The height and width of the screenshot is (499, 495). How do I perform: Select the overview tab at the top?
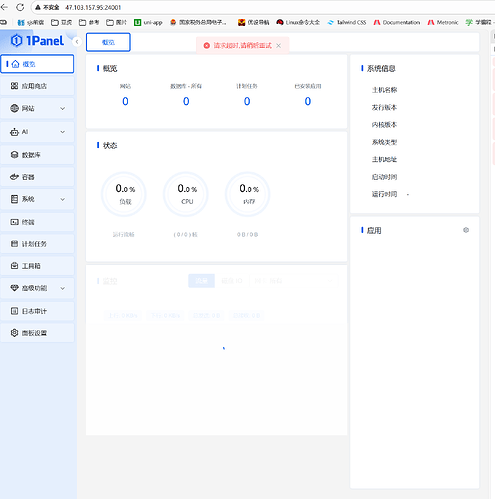(x=108, y=42)
